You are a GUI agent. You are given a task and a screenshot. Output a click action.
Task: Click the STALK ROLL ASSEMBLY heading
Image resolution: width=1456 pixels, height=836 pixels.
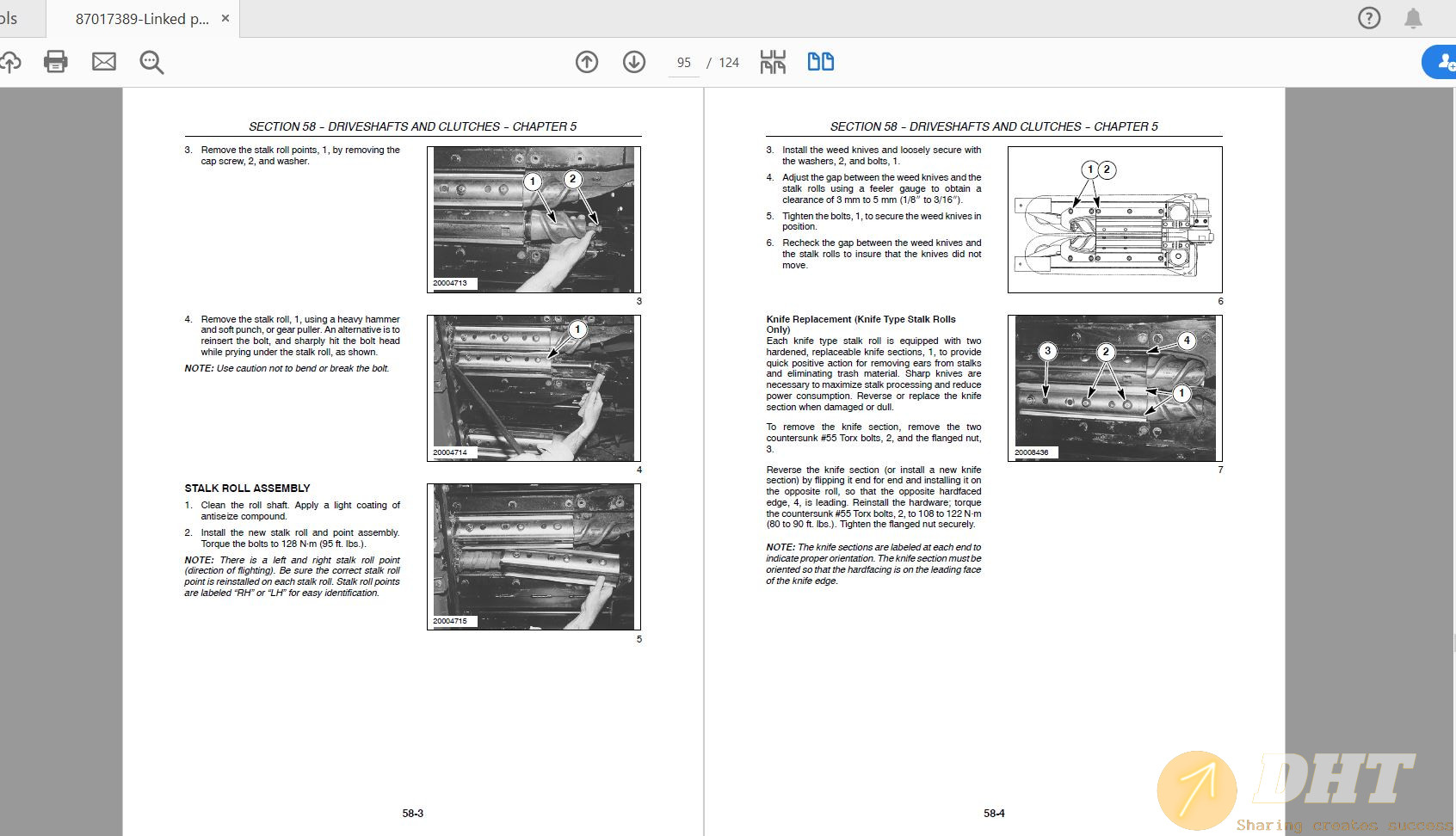click(x=247, y=488)
